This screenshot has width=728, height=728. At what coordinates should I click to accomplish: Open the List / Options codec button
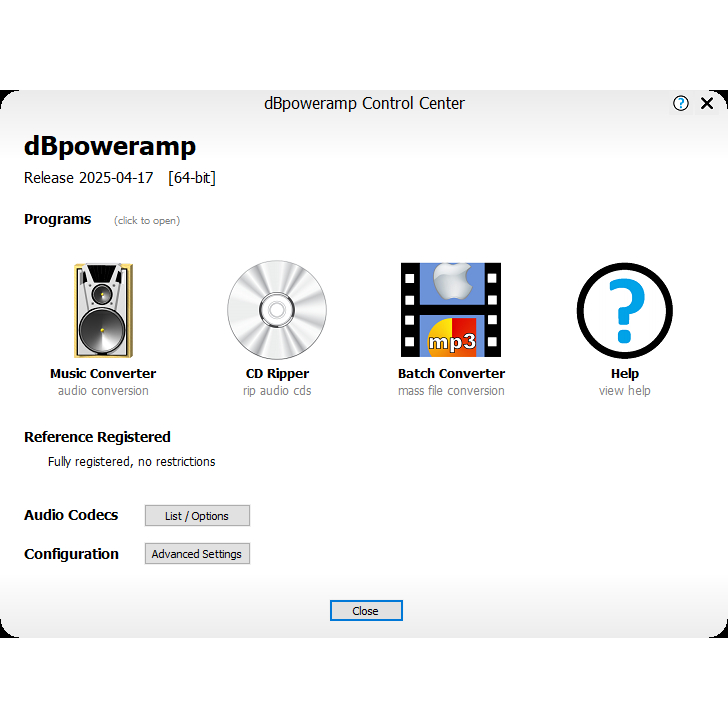click(197, 515)
